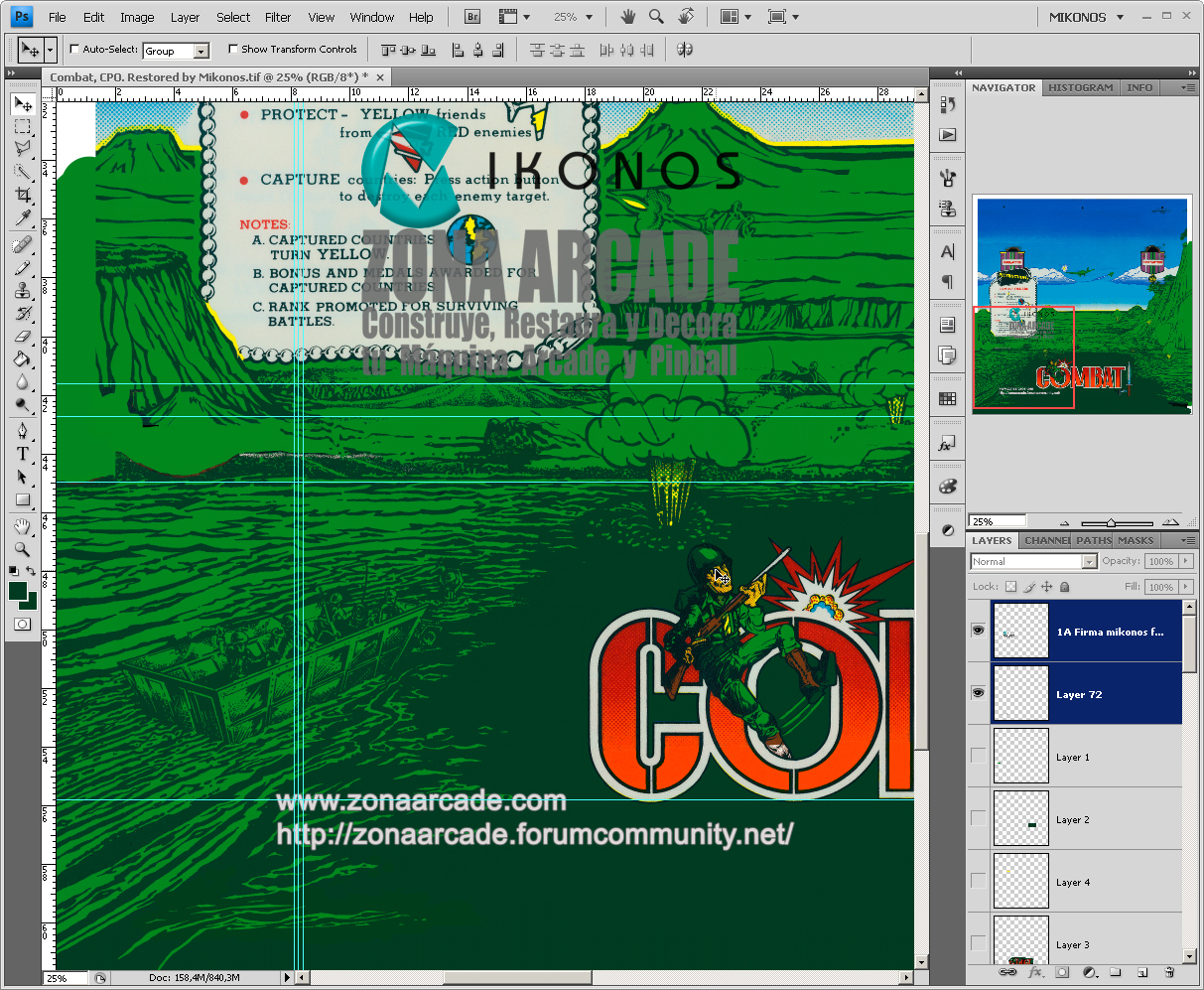This screenshot has width=1204, height=990.
Task: Select the Eyedropper tool
Action: pos(22,217)
